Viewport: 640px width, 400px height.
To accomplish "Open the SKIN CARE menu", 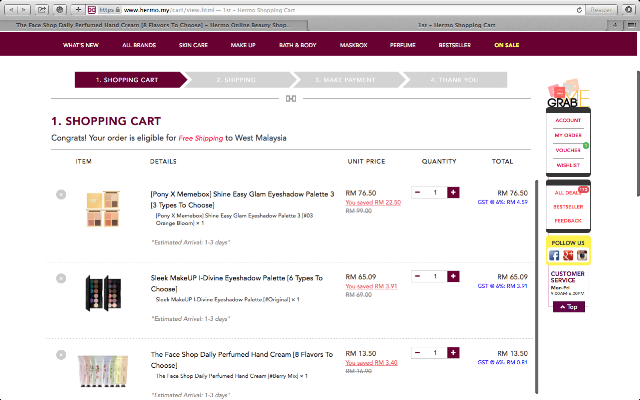I will pos(193,45).
